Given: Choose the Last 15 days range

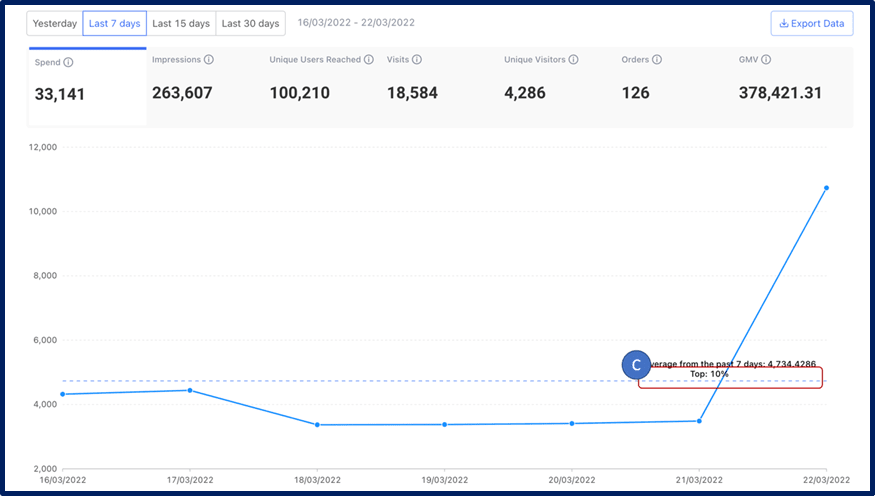Looking at the screenshot, I should [181, 23].
